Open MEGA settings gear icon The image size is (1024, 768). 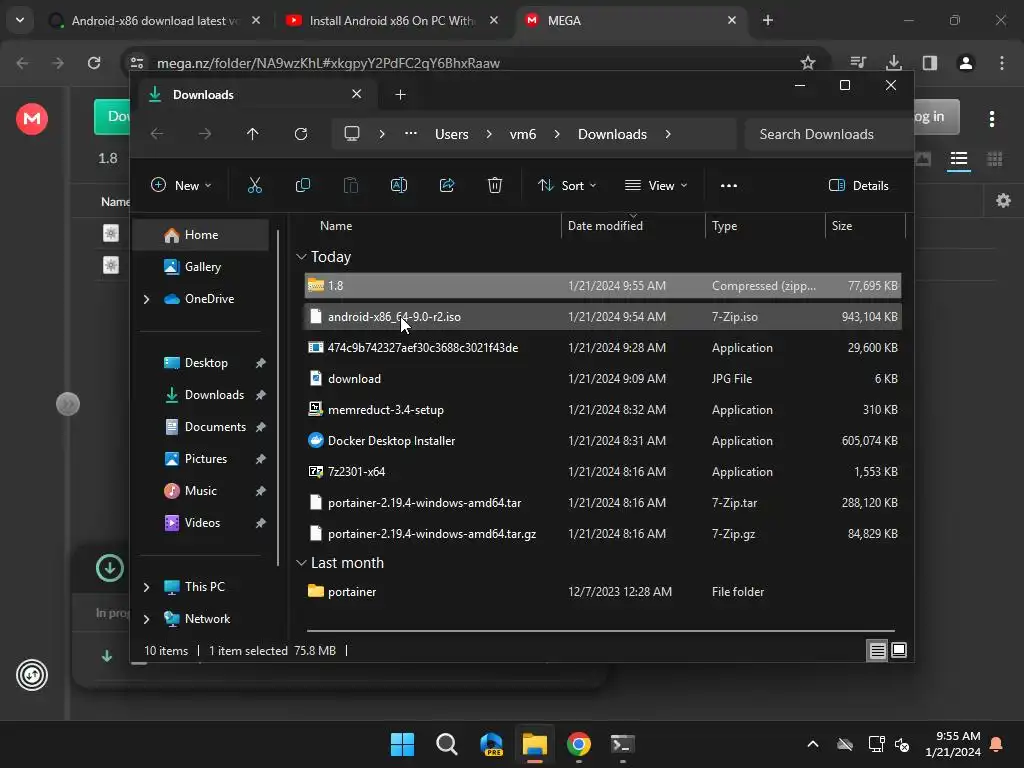(1003, 200)
